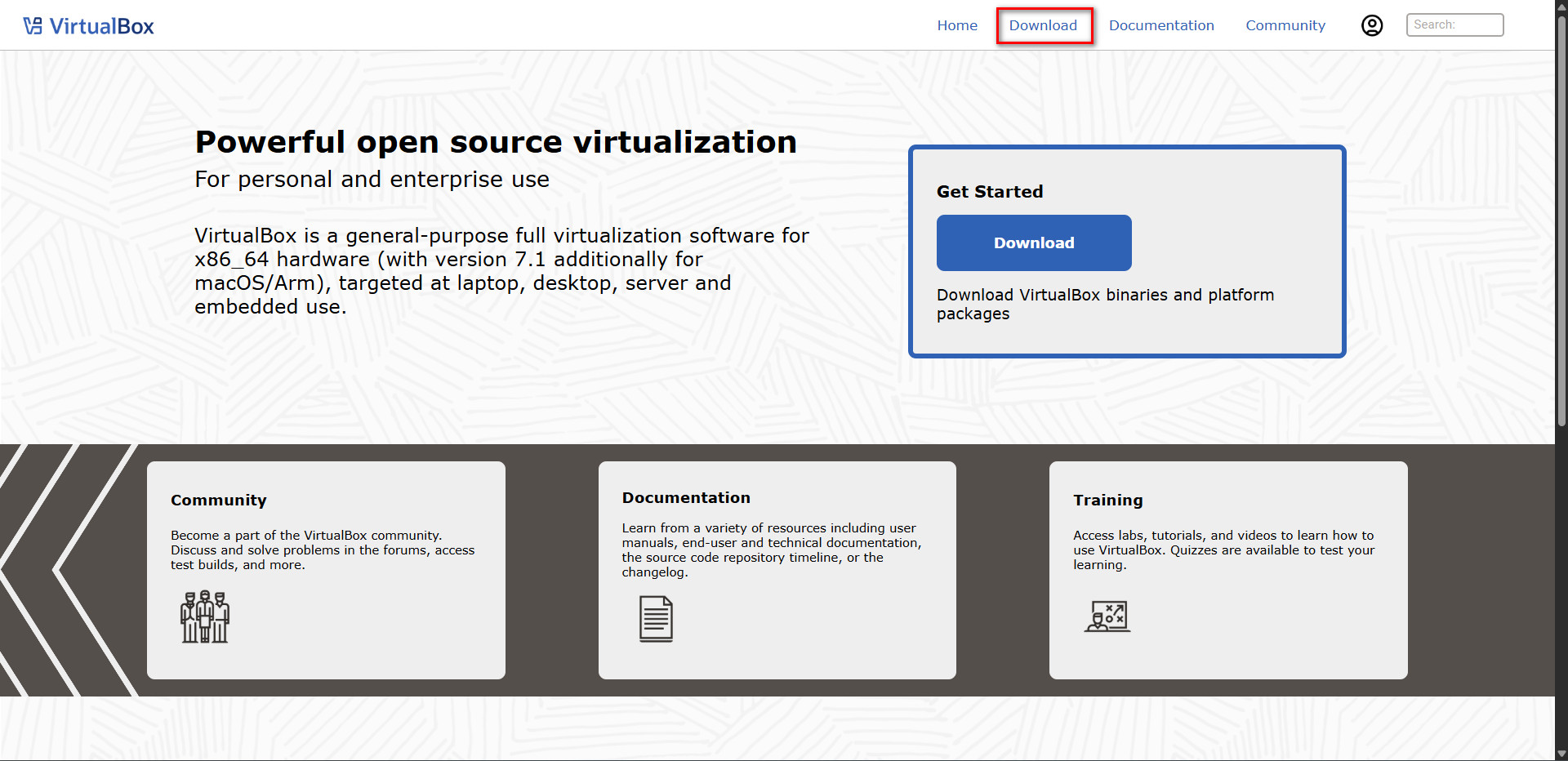Click the vertical scrollbar thumb
Viewport: 1568px width, 761px height.
(x=1561, y=220)
